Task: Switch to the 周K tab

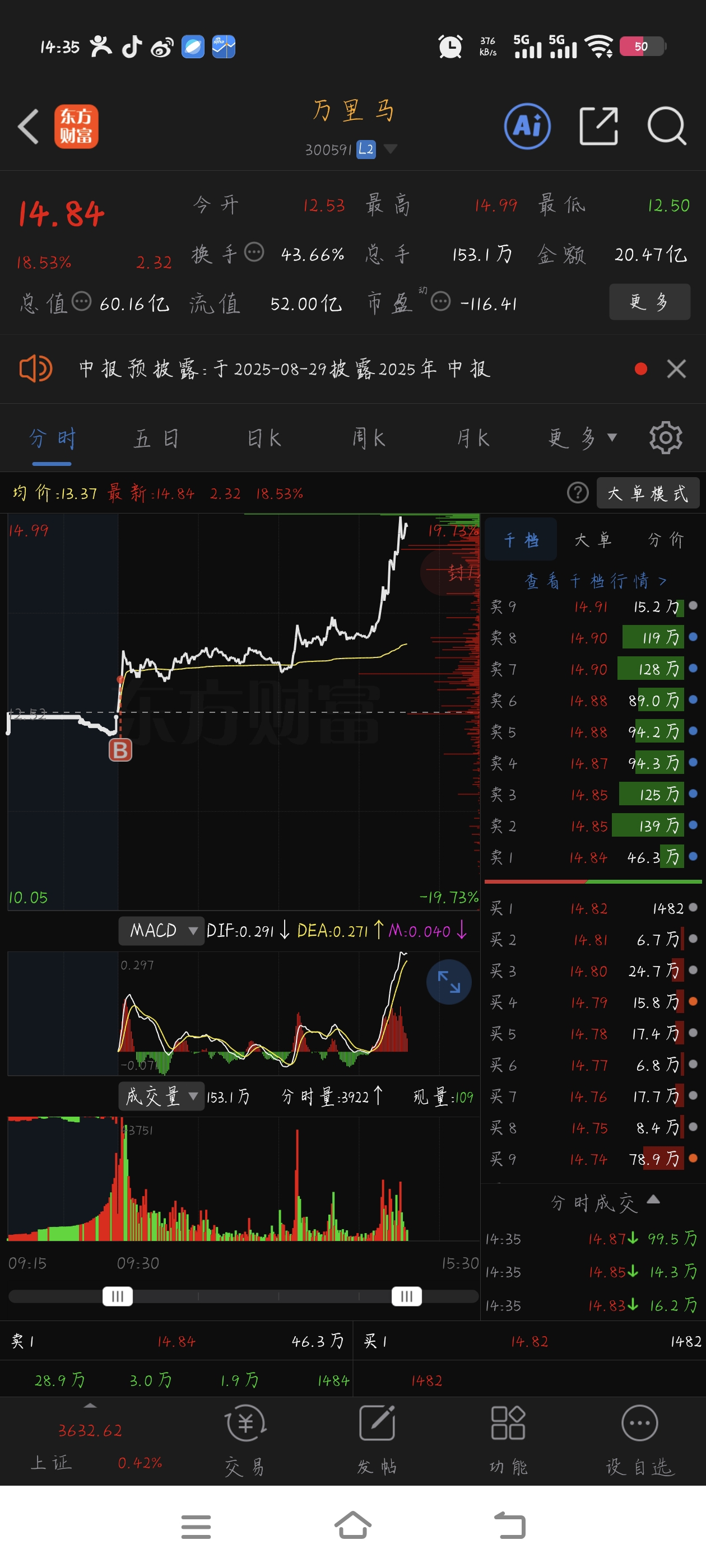Action: point(369,439)
